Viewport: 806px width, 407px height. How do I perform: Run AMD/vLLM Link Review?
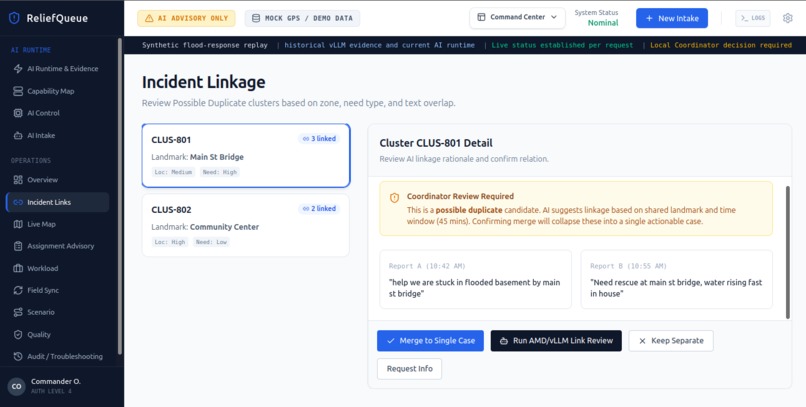(556, 341)
